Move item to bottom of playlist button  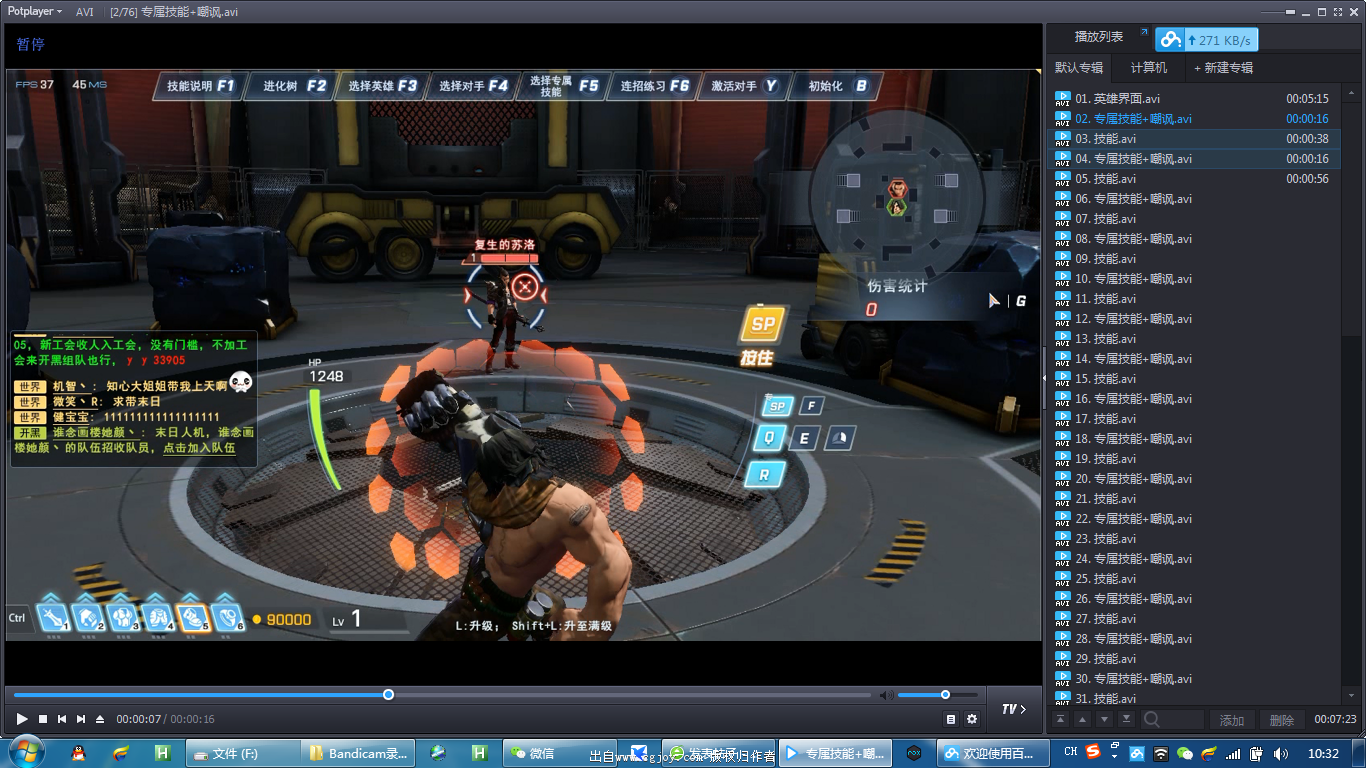[1126, 719]
